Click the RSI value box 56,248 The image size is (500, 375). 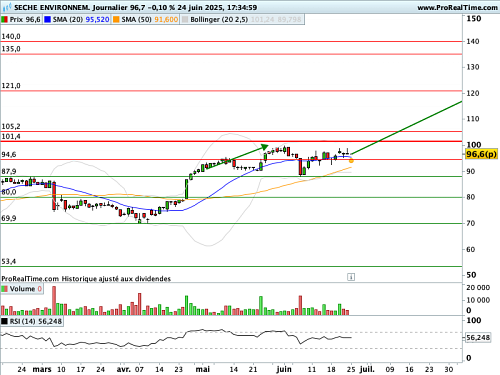pos(478,338)
